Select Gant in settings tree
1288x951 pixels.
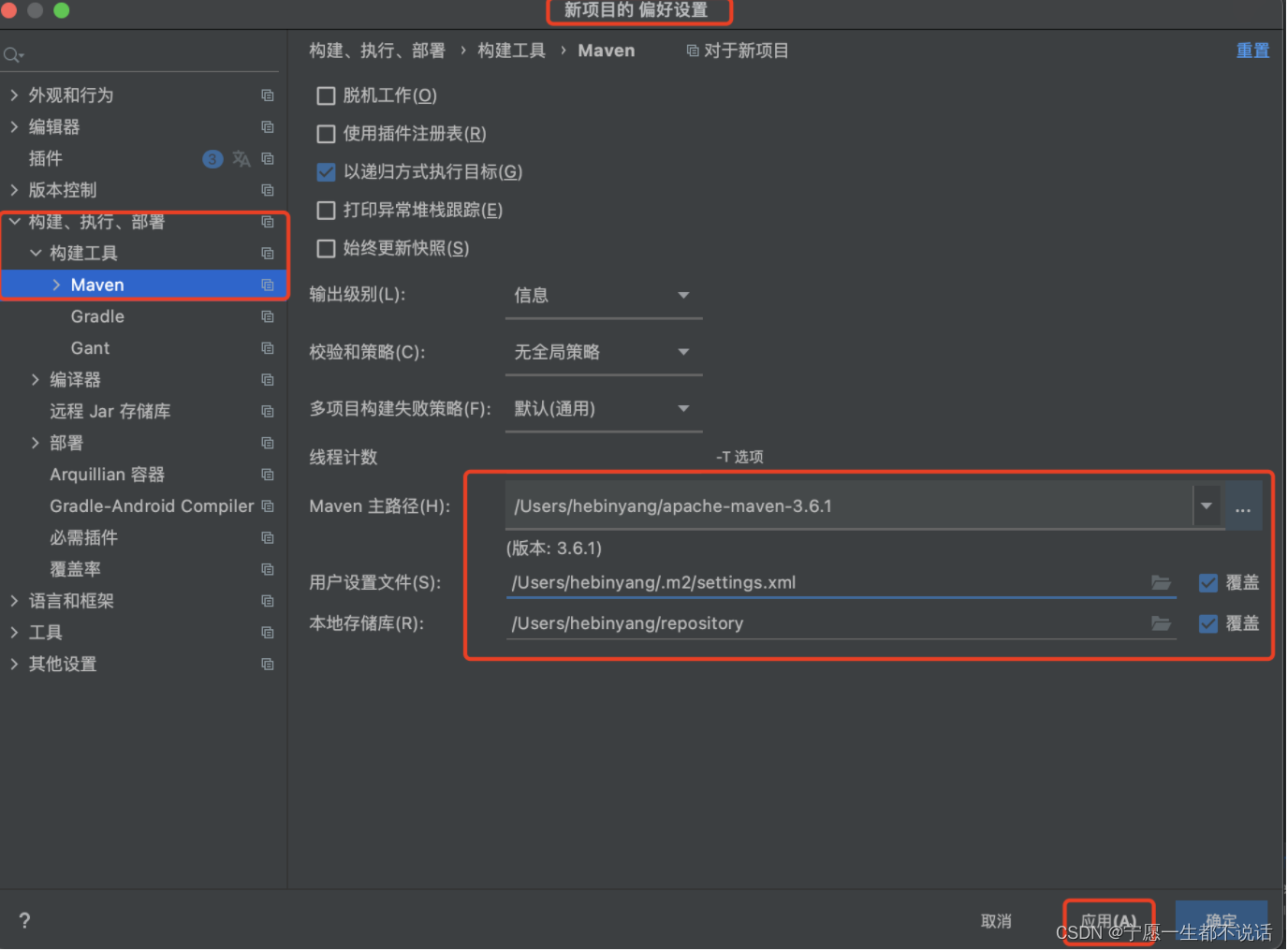90,348
